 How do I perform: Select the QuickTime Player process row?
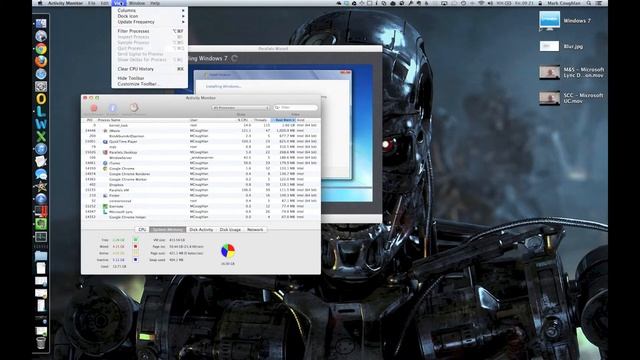[200, 141]
